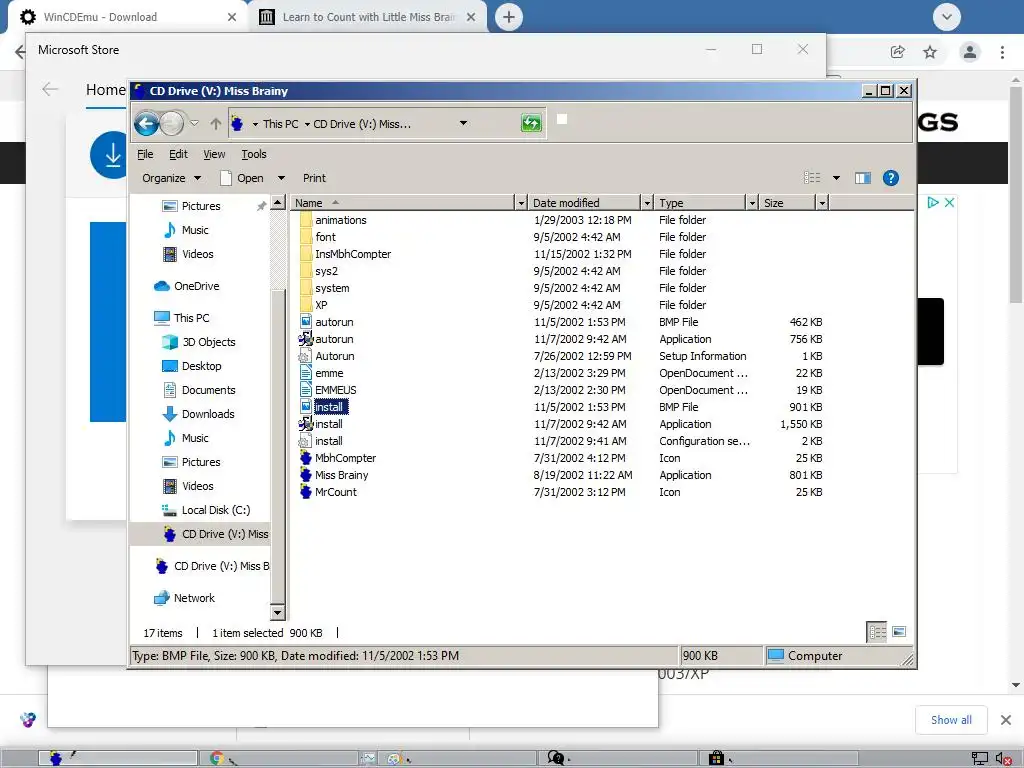Screen dimensions: 1024x768
Task: Click the grayed forward arrow button
Action: [172, 123]
